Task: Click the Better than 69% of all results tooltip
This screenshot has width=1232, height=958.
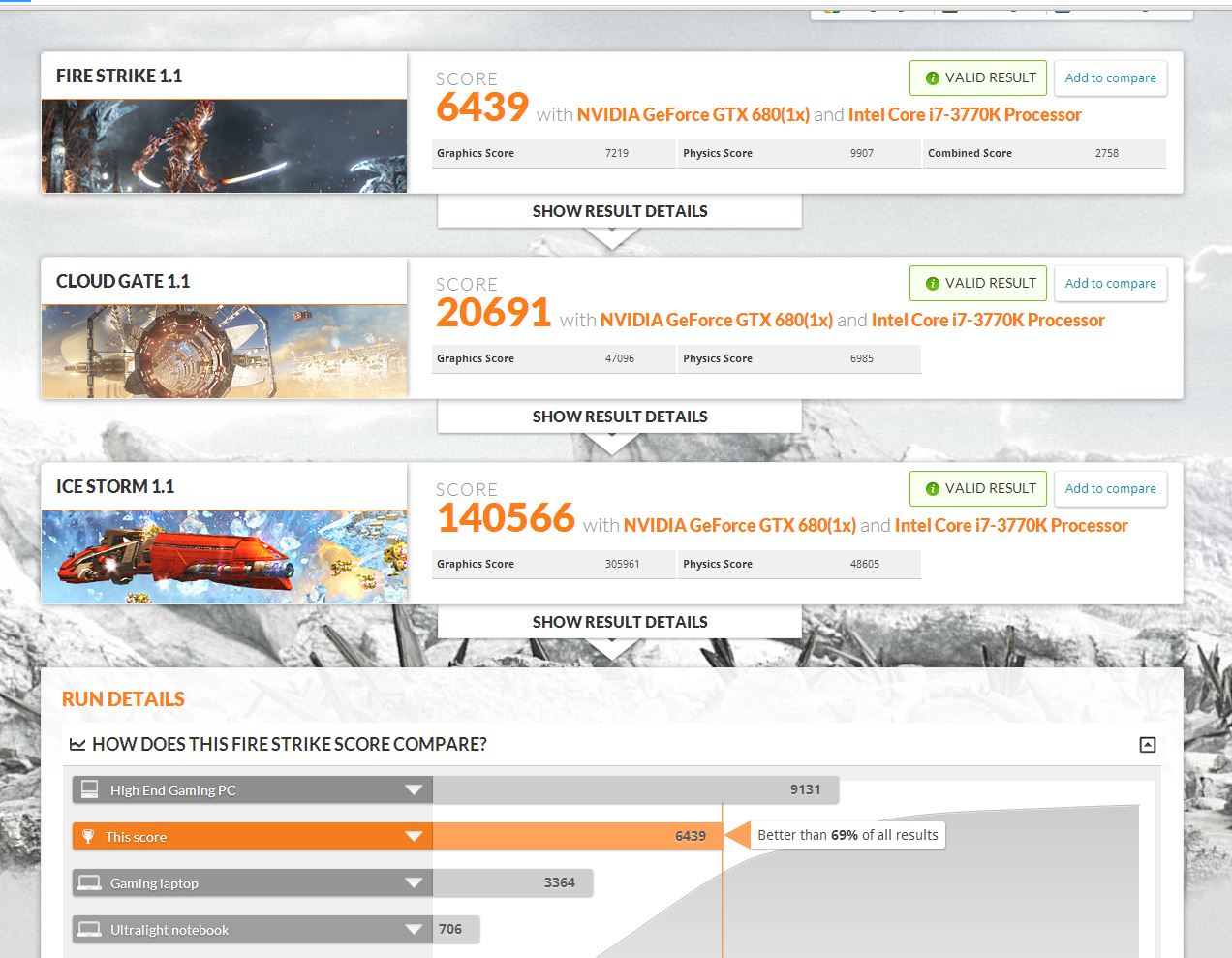Action: (x=847, y=835)
